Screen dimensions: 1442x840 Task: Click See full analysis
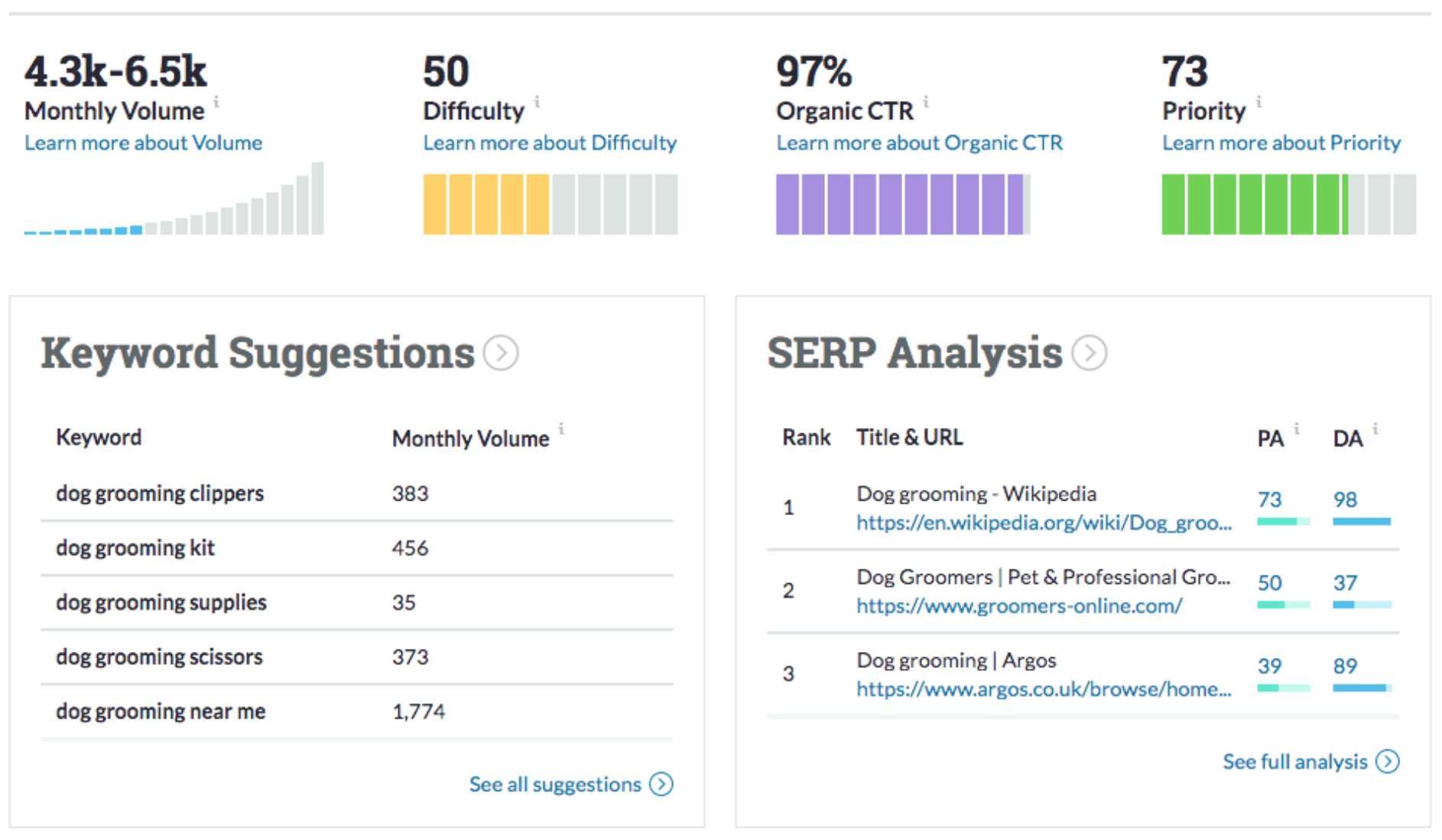pyautogui.click(x=1295, y=761)
